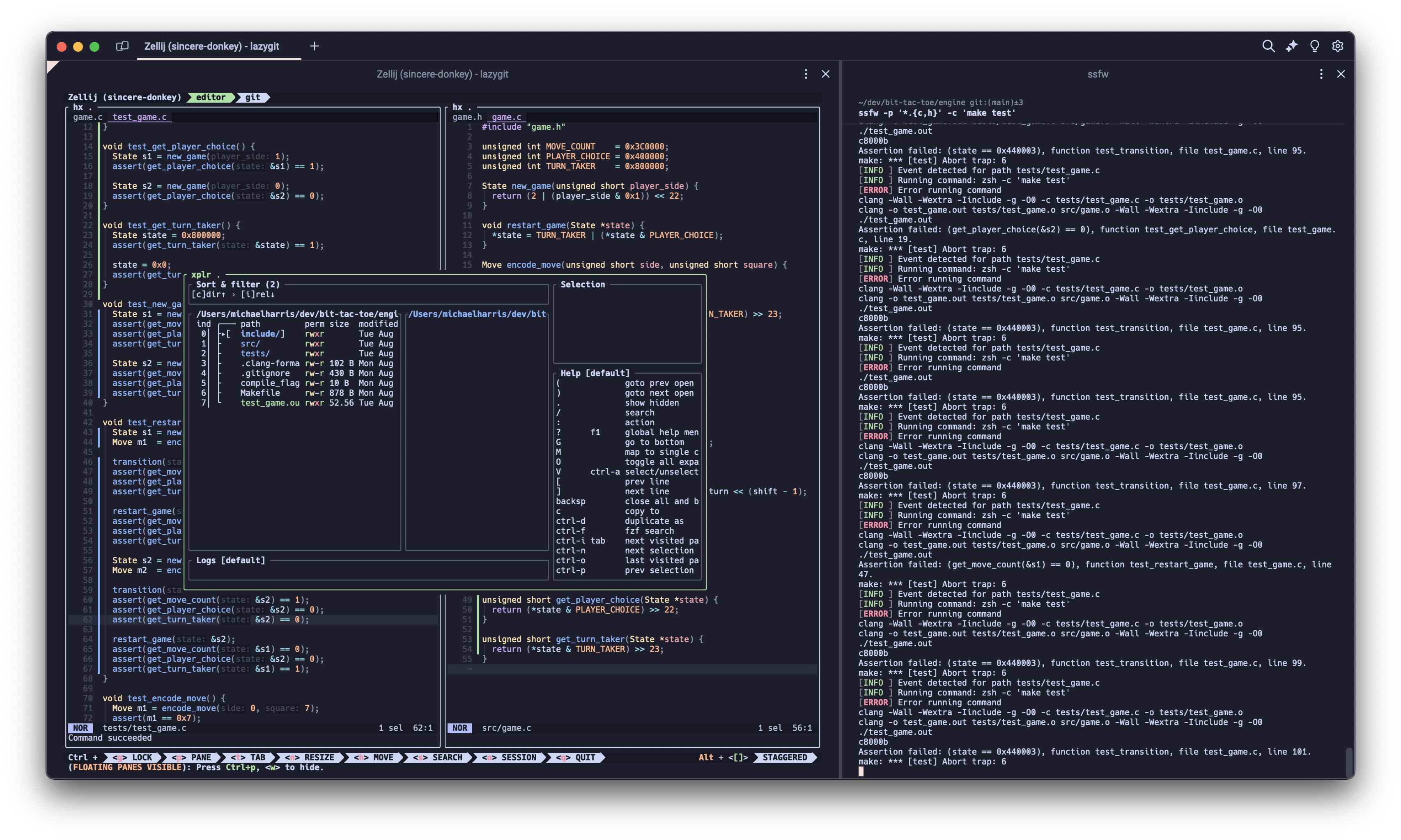Click the LOCK mode in Zellij status bar
This screenshot has width=1401, height=840.
(133, 757)
